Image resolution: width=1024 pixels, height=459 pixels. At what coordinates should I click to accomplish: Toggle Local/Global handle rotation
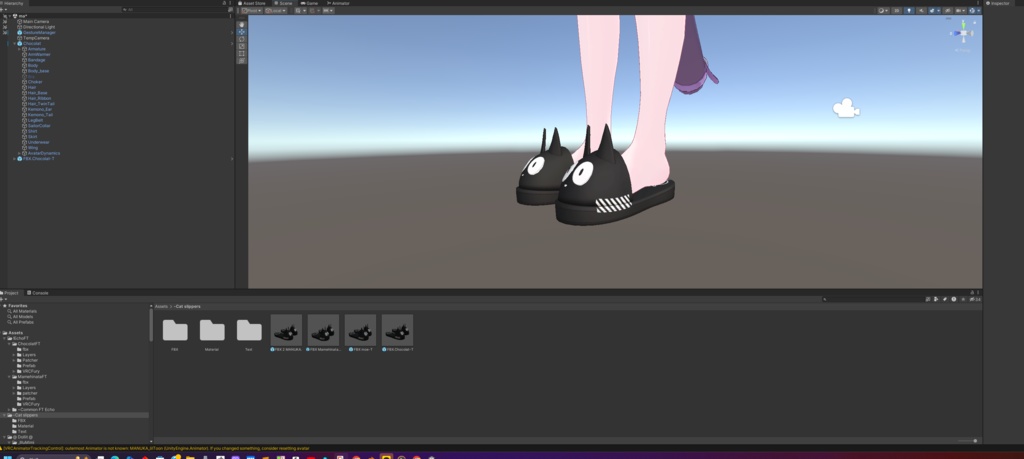[x=276, y=10]
